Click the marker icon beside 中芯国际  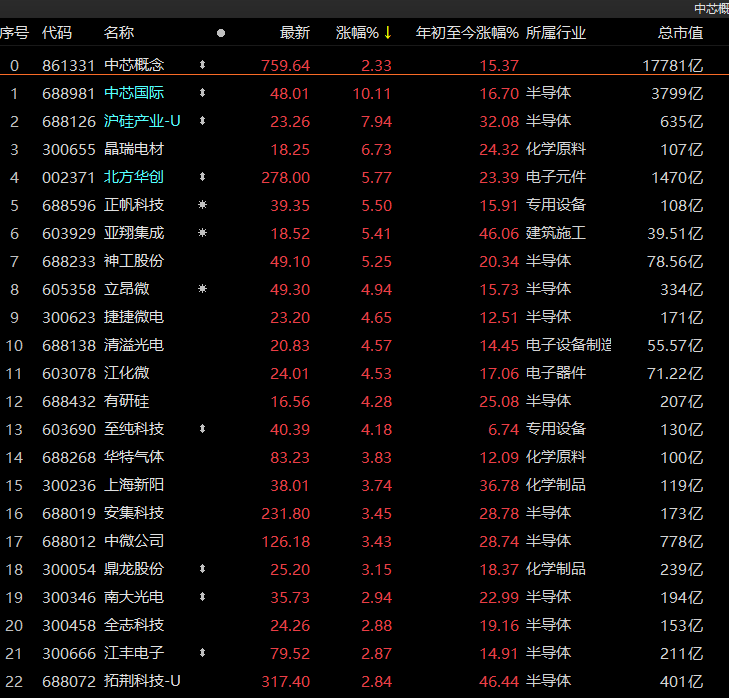point(202,93)
